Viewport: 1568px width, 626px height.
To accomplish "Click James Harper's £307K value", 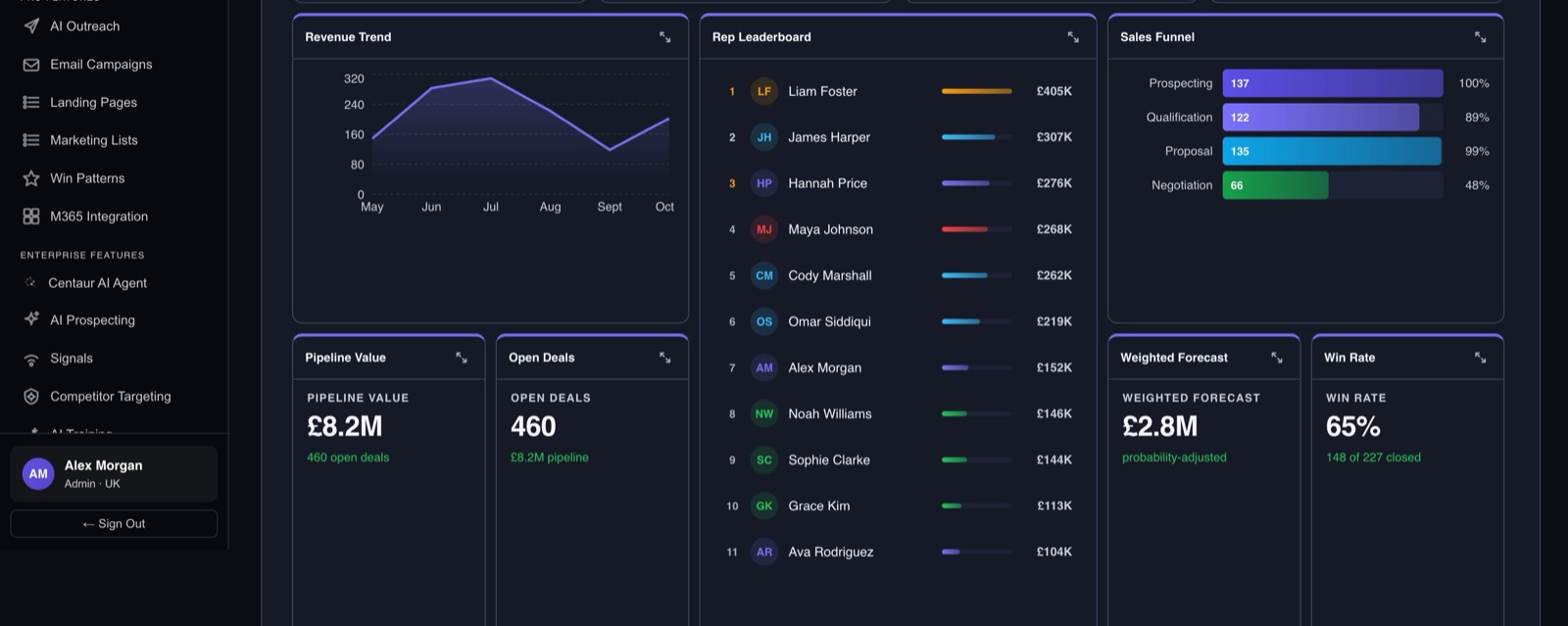I will [x=1054, y=137].
